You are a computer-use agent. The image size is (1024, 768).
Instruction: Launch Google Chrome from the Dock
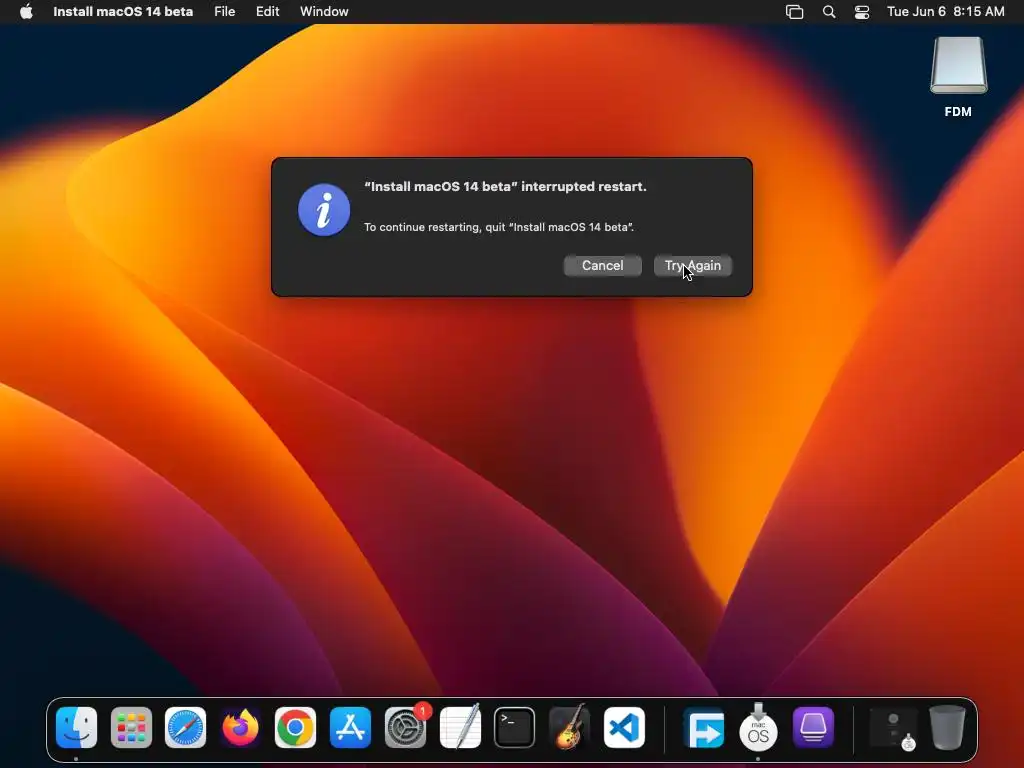[295, 728]
